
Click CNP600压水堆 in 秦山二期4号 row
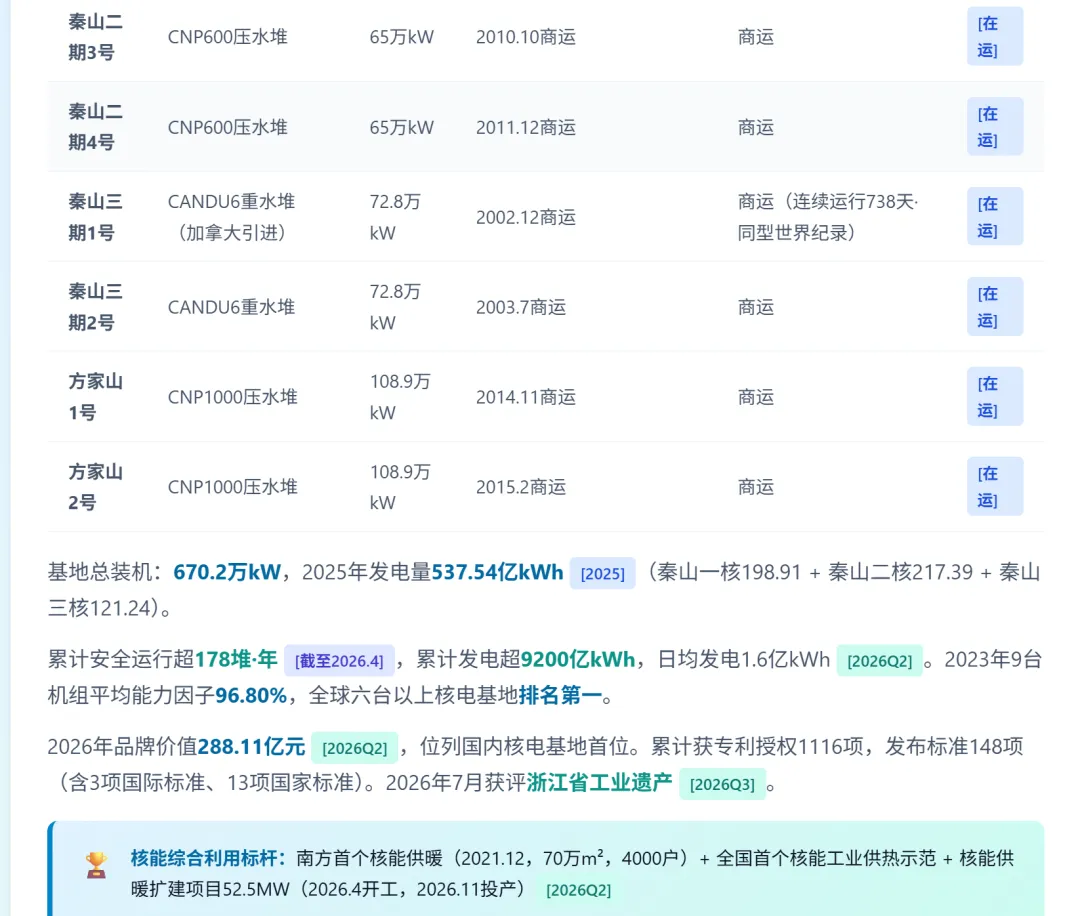(227, 127)
